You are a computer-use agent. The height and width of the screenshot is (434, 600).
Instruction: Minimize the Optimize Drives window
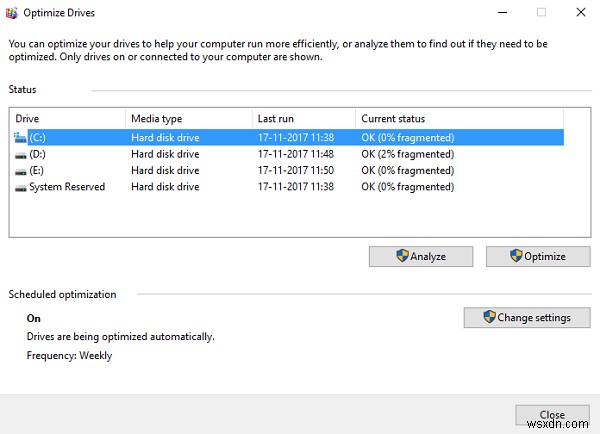pos(502,13)
